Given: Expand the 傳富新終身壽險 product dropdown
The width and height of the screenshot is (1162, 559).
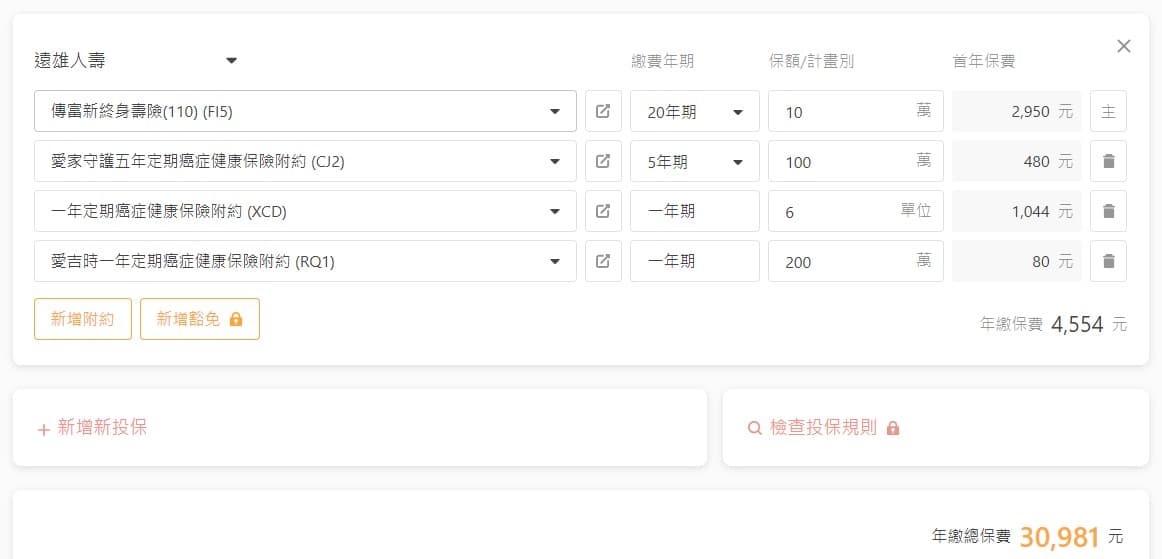Looking at the screenshot, I should click(555, 111).
